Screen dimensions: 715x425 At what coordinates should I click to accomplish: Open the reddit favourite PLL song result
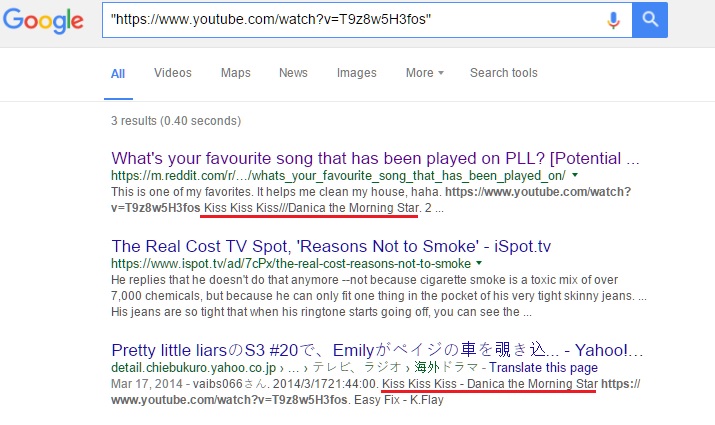click(x=375, y=158)
